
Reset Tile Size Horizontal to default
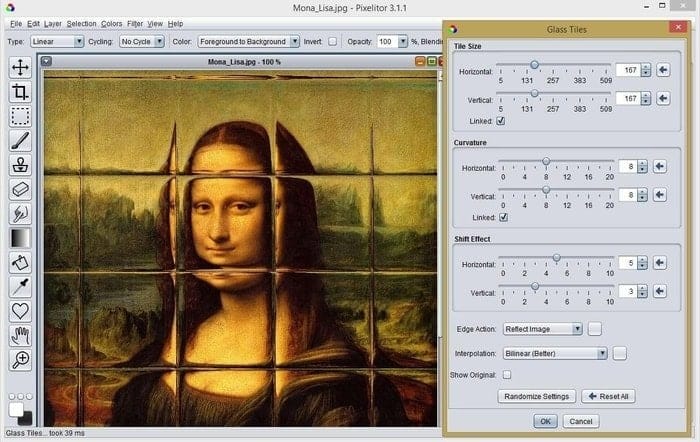pos(663,70)
